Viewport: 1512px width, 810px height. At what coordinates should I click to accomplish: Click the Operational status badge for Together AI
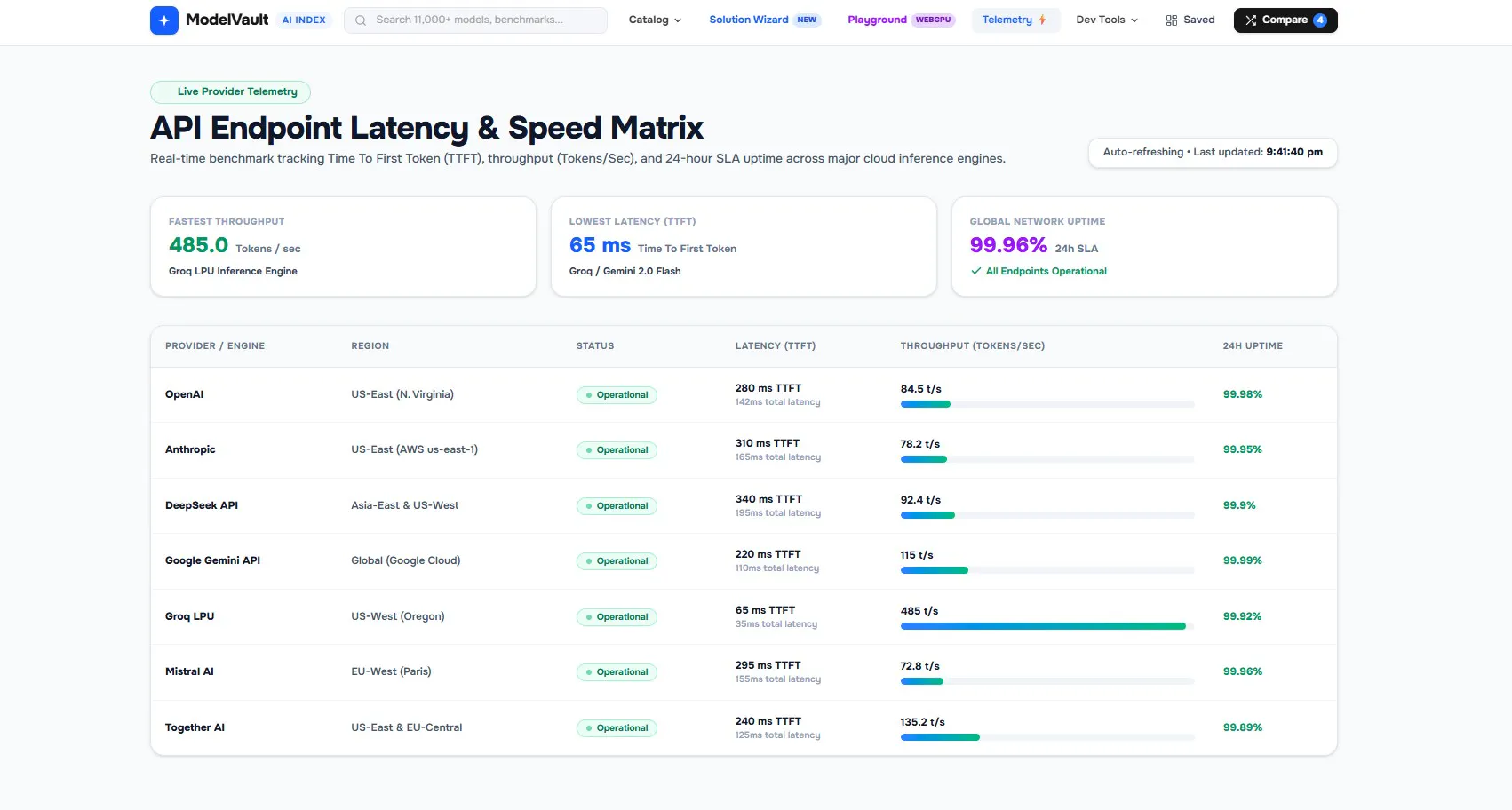coord(617,728)
